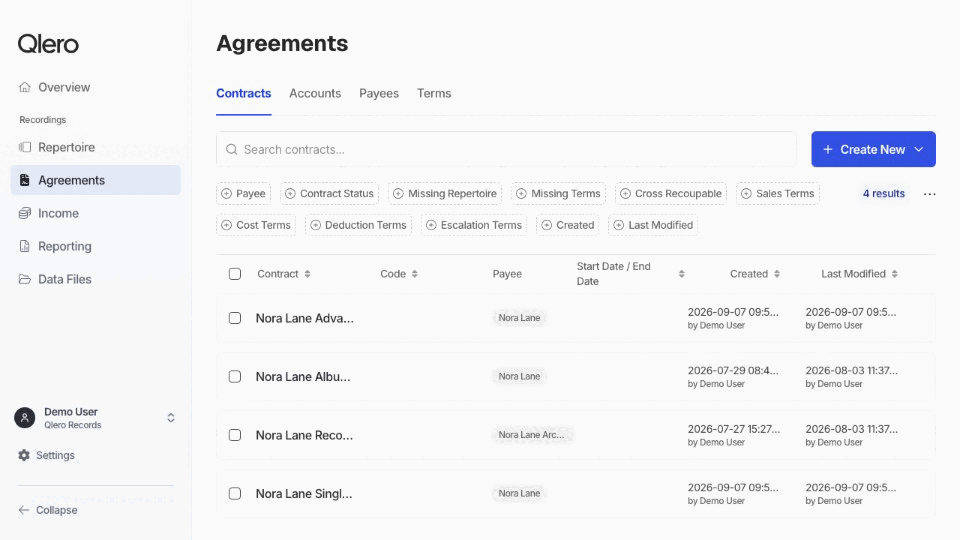
Task: Check the Nora Lane Reco... row checkbox
Action: point(235,435)
